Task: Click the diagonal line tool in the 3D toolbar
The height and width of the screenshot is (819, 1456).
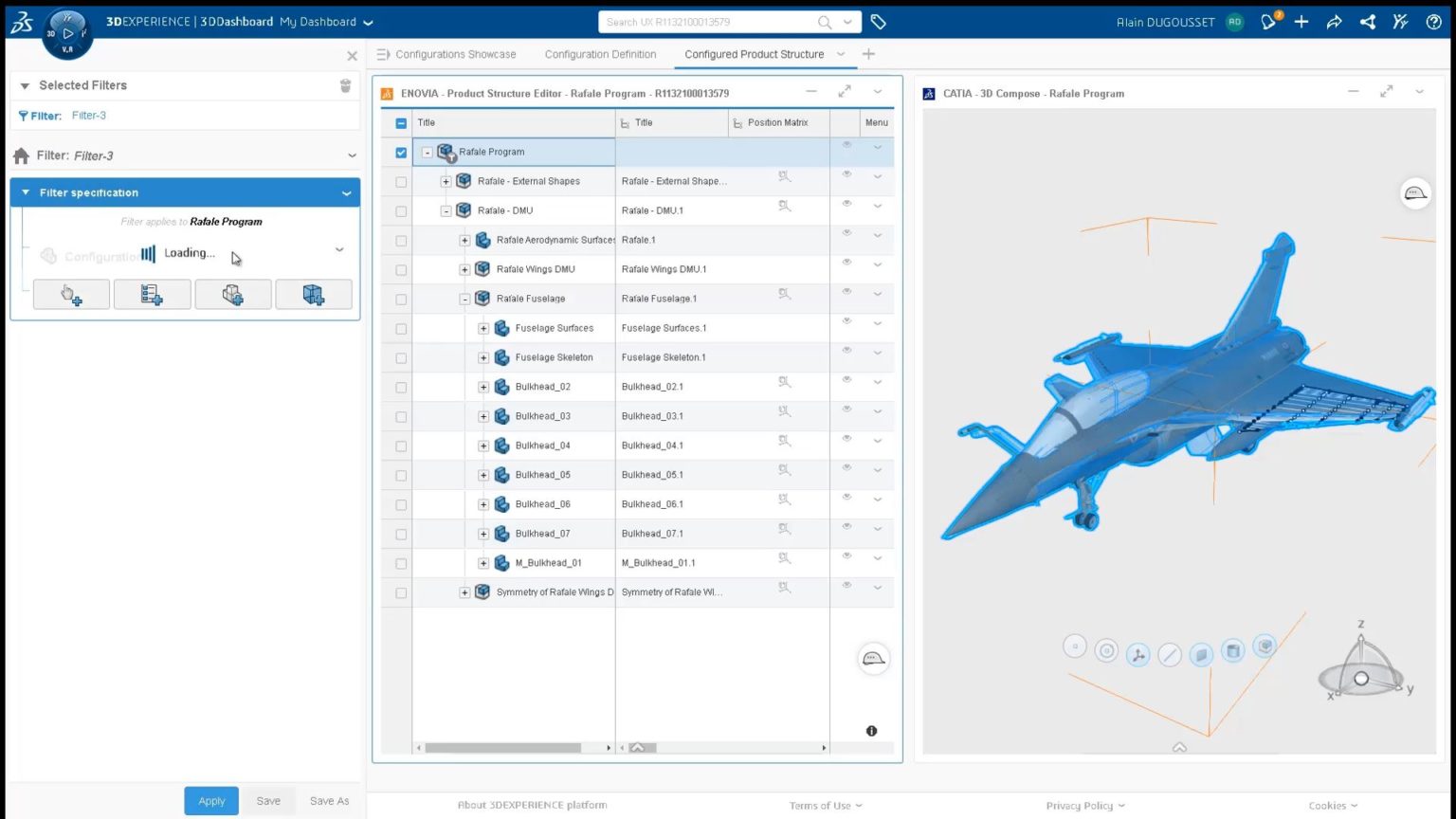Action: click(x=1170, y=654)
